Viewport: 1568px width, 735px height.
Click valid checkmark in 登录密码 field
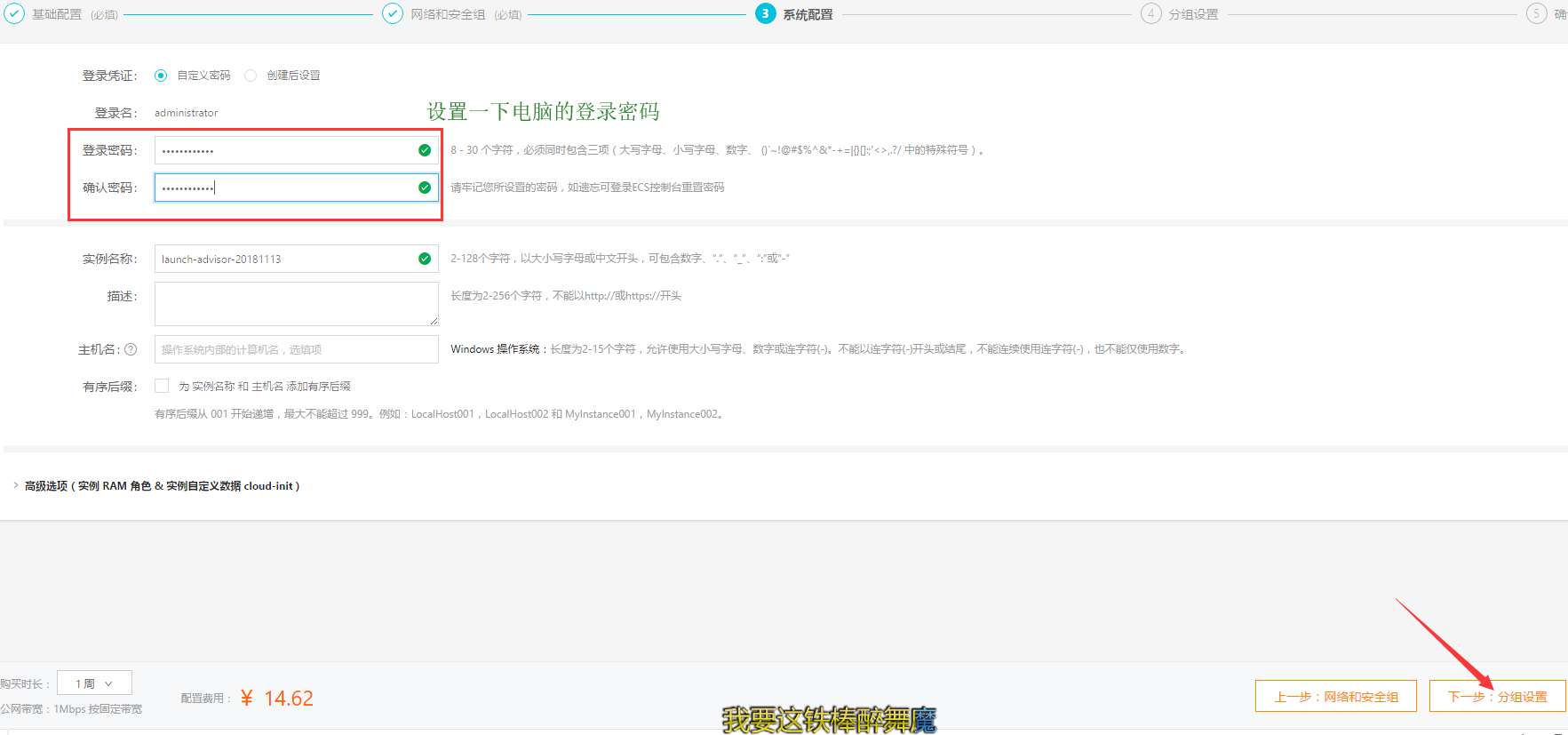click(425, 150)
